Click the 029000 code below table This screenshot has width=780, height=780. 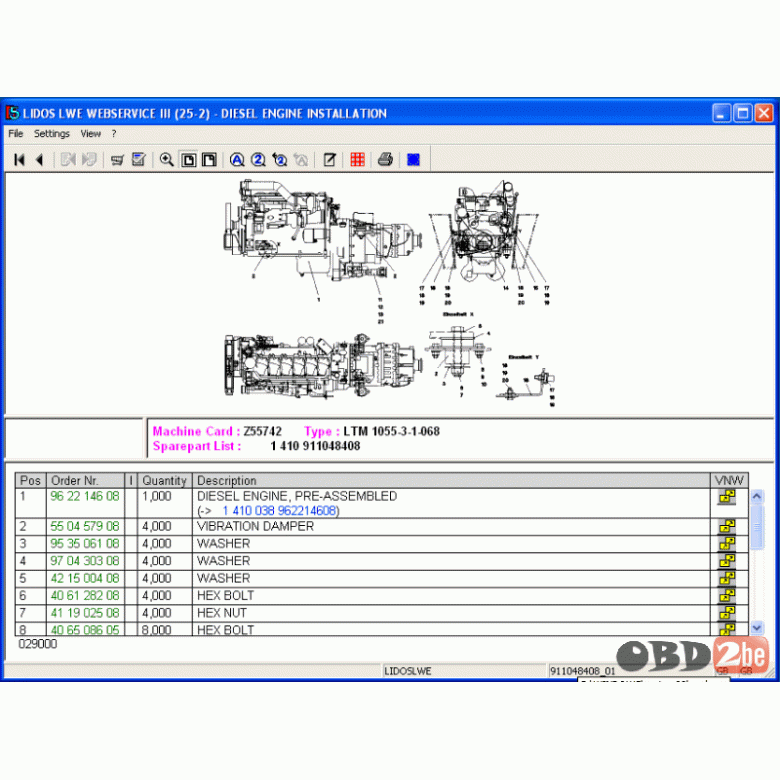coord(38,644)
